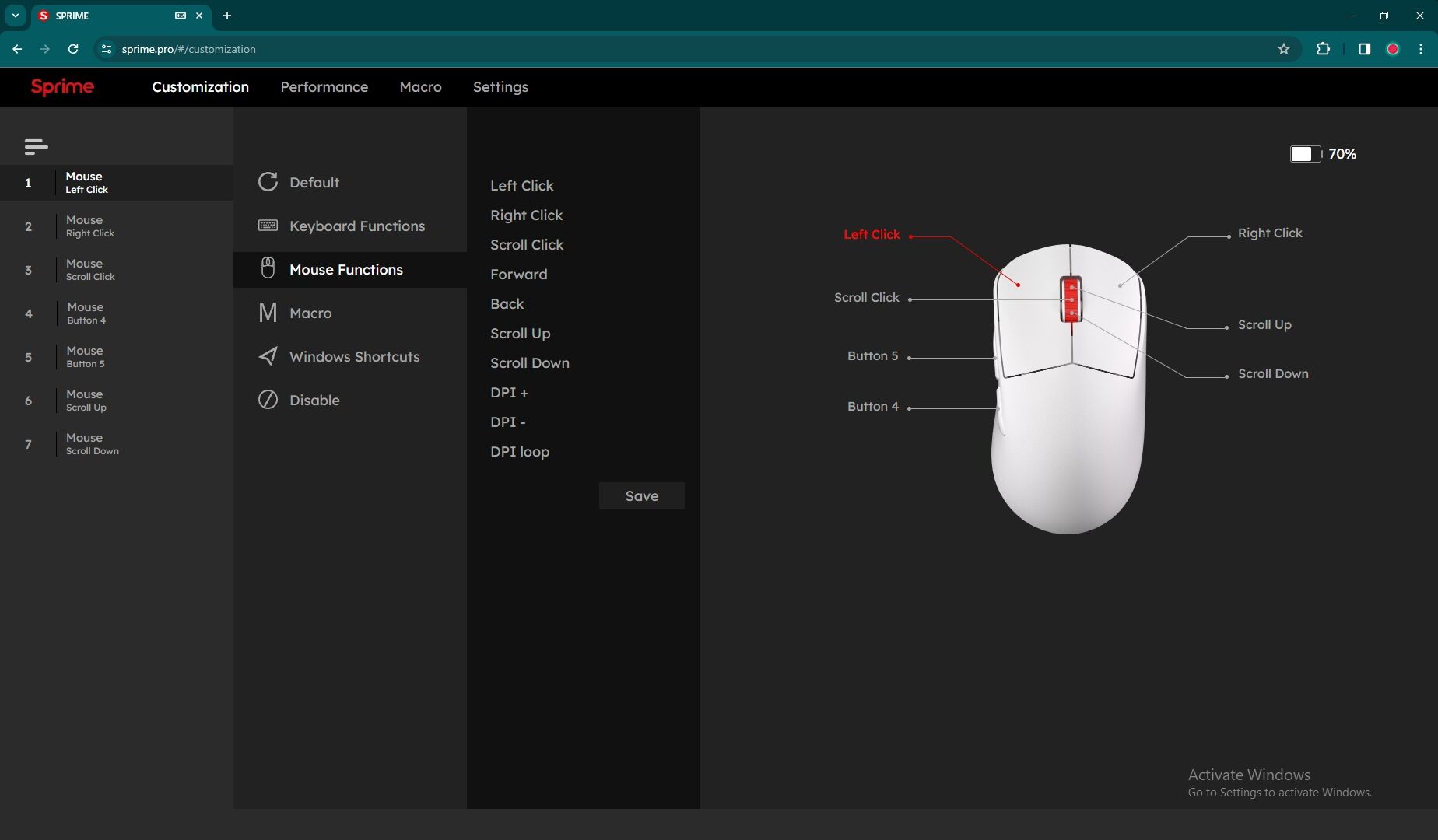Select Windows Shortcuts category
The height and width of the screenshot is (840, 1438).
click(x=350, y=356)
